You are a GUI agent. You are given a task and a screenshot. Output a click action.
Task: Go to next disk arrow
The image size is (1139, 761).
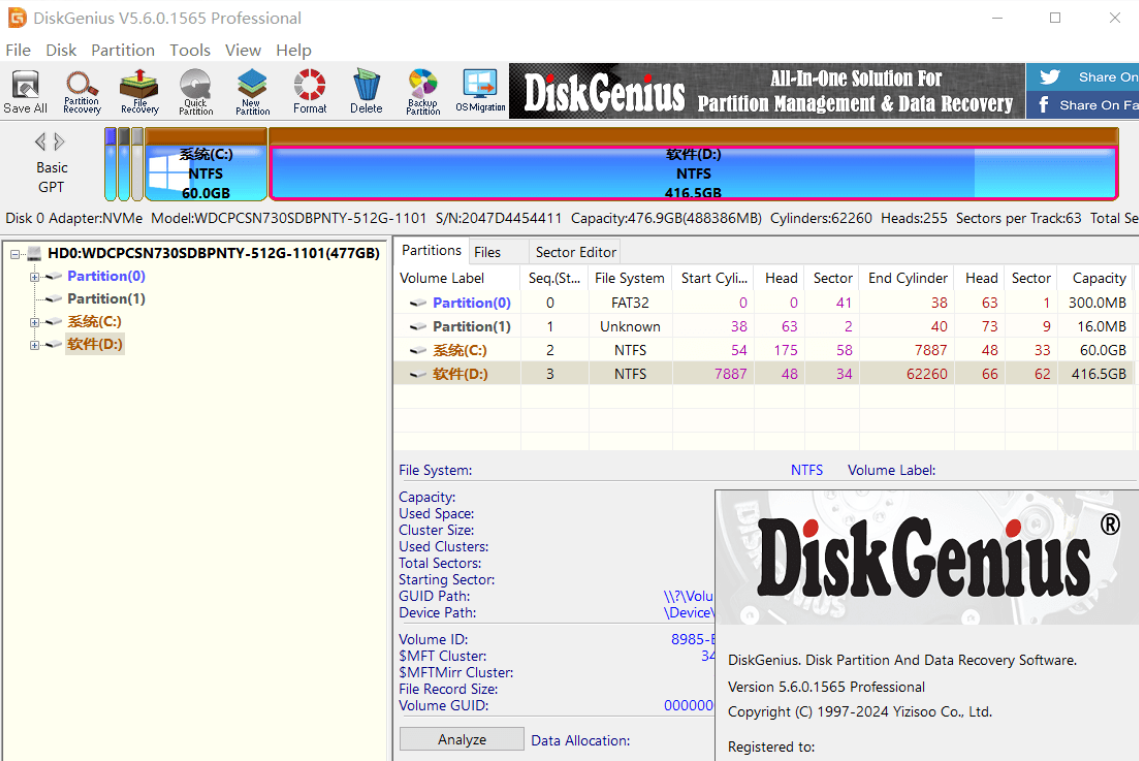point(60,142)
